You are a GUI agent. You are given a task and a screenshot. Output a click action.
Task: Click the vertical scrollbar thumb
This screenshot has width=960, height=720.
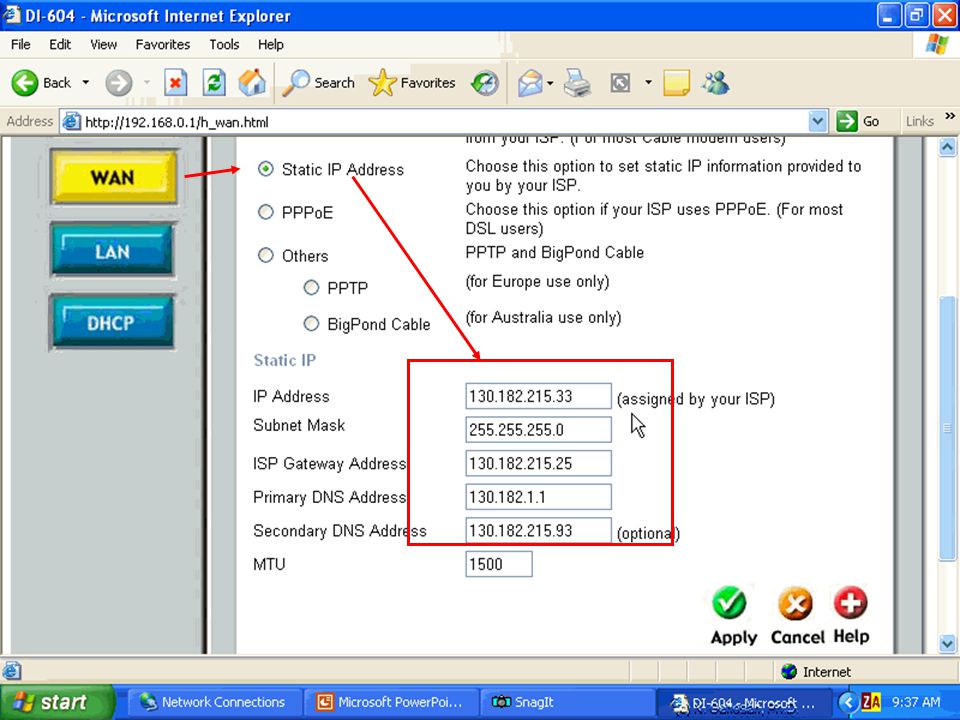[x=947, y=427]
